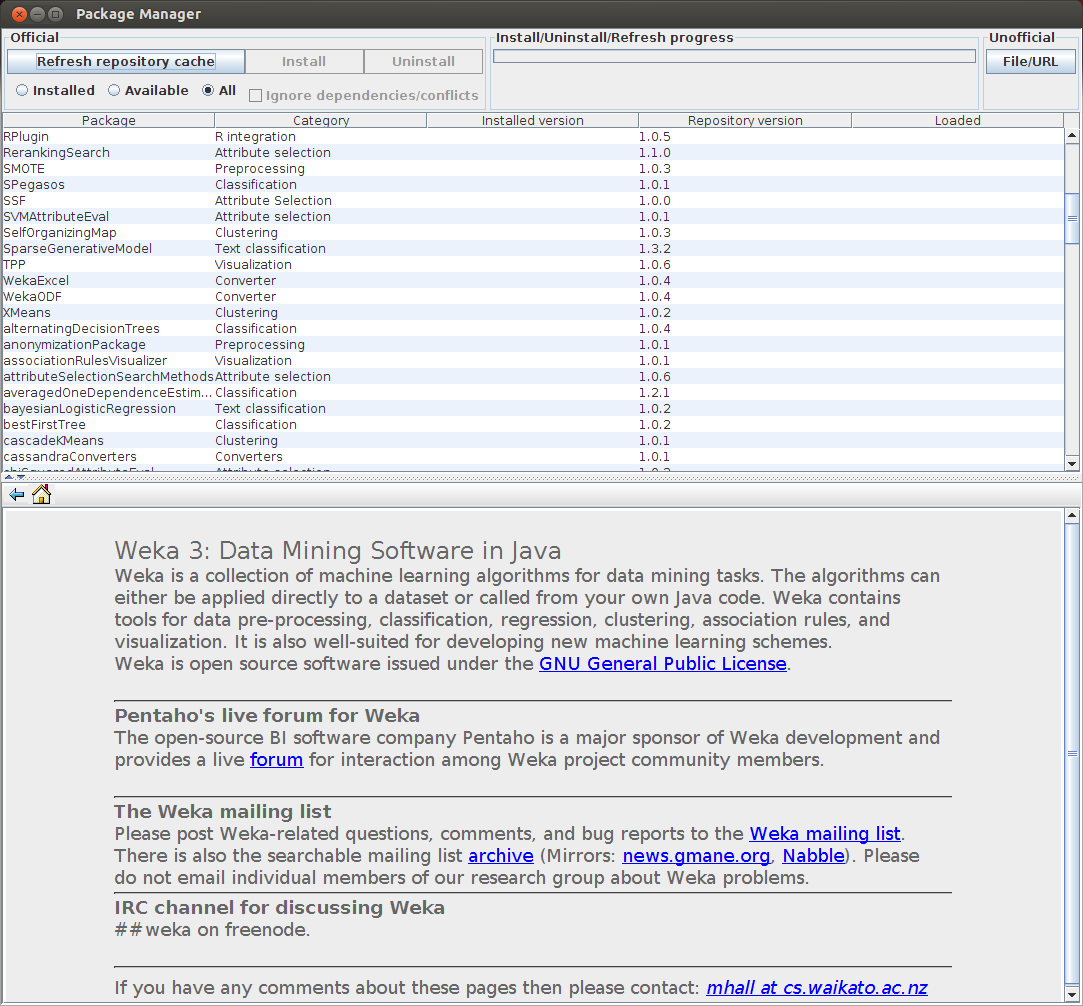Select the anonymizationPackage row
Image resolution: width=1083 pixels, height=1006 pixels.
(x=533, y=345)
